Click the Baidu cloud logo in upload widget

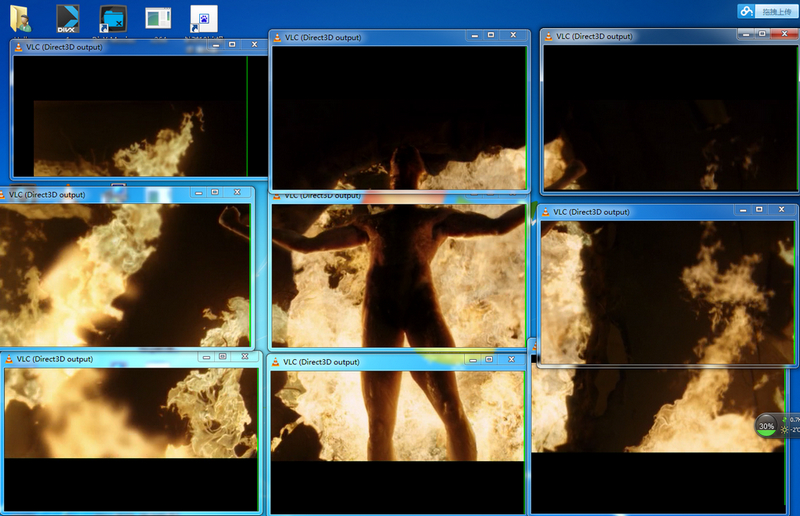click(746, 11)
